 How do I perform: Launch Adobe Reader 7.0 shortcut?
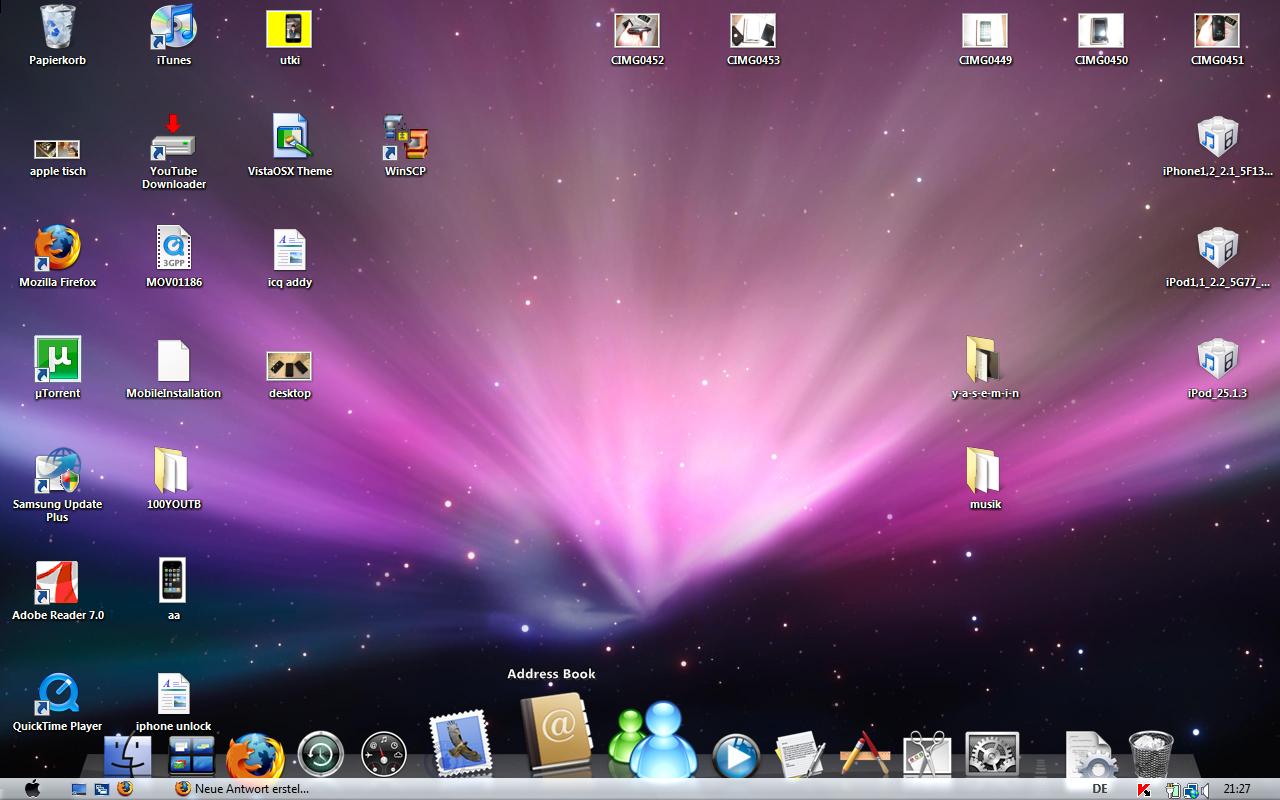(x=57, y=590)
